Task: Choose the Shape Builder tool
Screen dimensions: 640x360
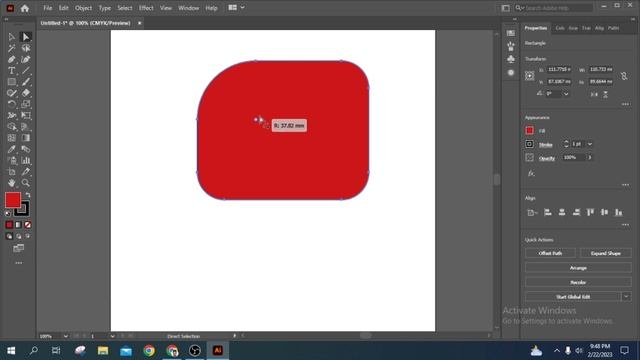Action: (11, 127)
